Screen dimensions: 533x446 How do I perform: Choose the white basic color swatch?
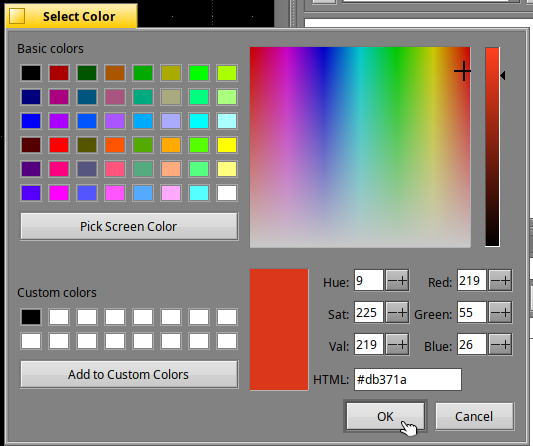[227, 193]
